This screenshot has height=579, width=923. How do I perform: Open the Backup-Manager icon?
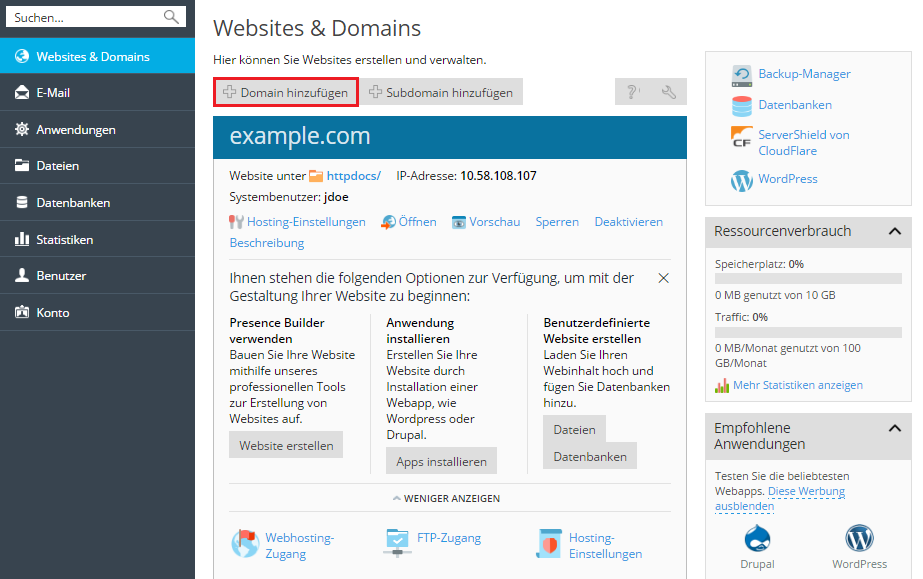click(x=741, y=74)
